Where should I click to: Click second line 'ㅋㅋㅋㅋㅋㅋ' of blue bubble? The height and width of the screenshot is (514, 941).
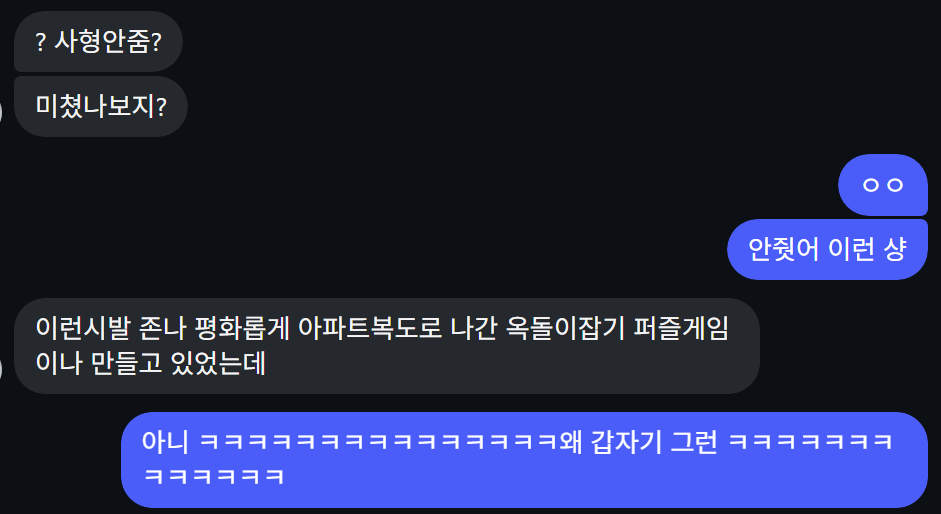coord(214,477)
